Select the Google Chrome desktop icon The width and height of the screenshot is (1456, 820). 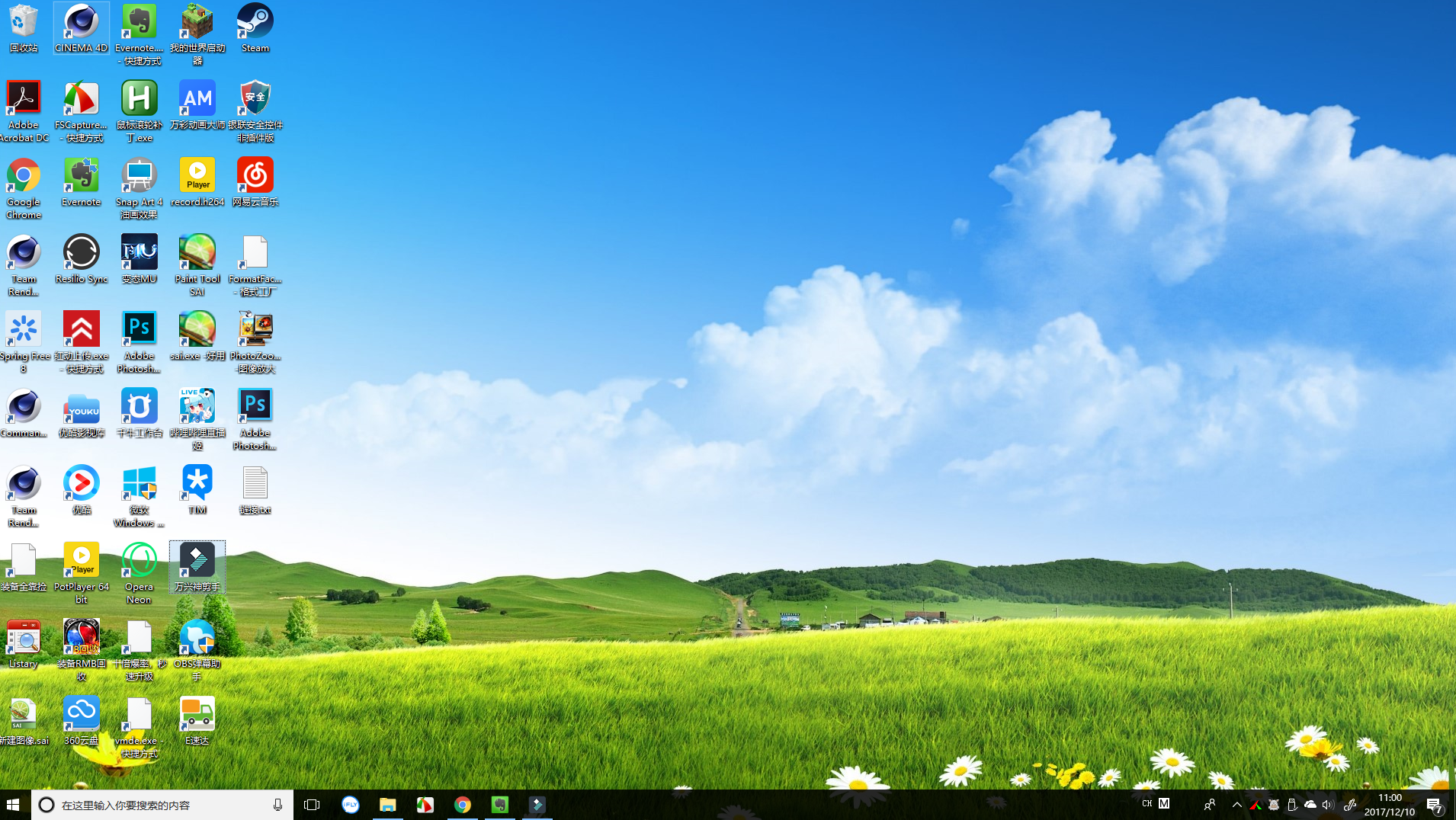coord(24,189)
